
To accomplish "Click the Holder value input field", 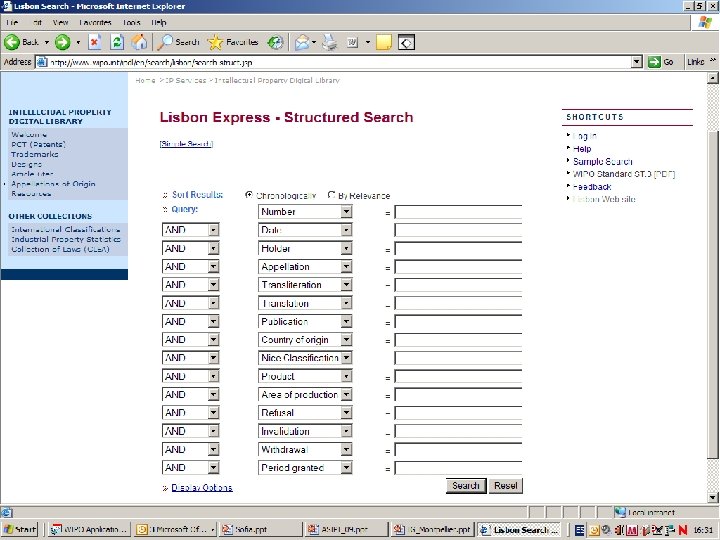I will (458, 249).
